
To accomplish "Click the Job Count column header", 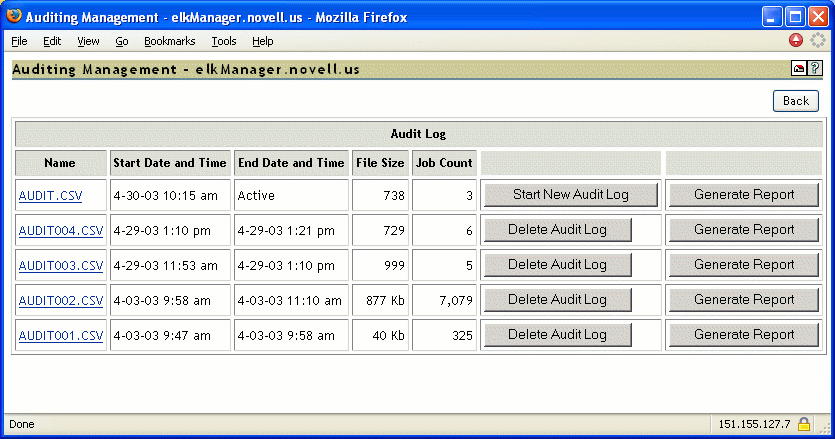I will (444, 163).
